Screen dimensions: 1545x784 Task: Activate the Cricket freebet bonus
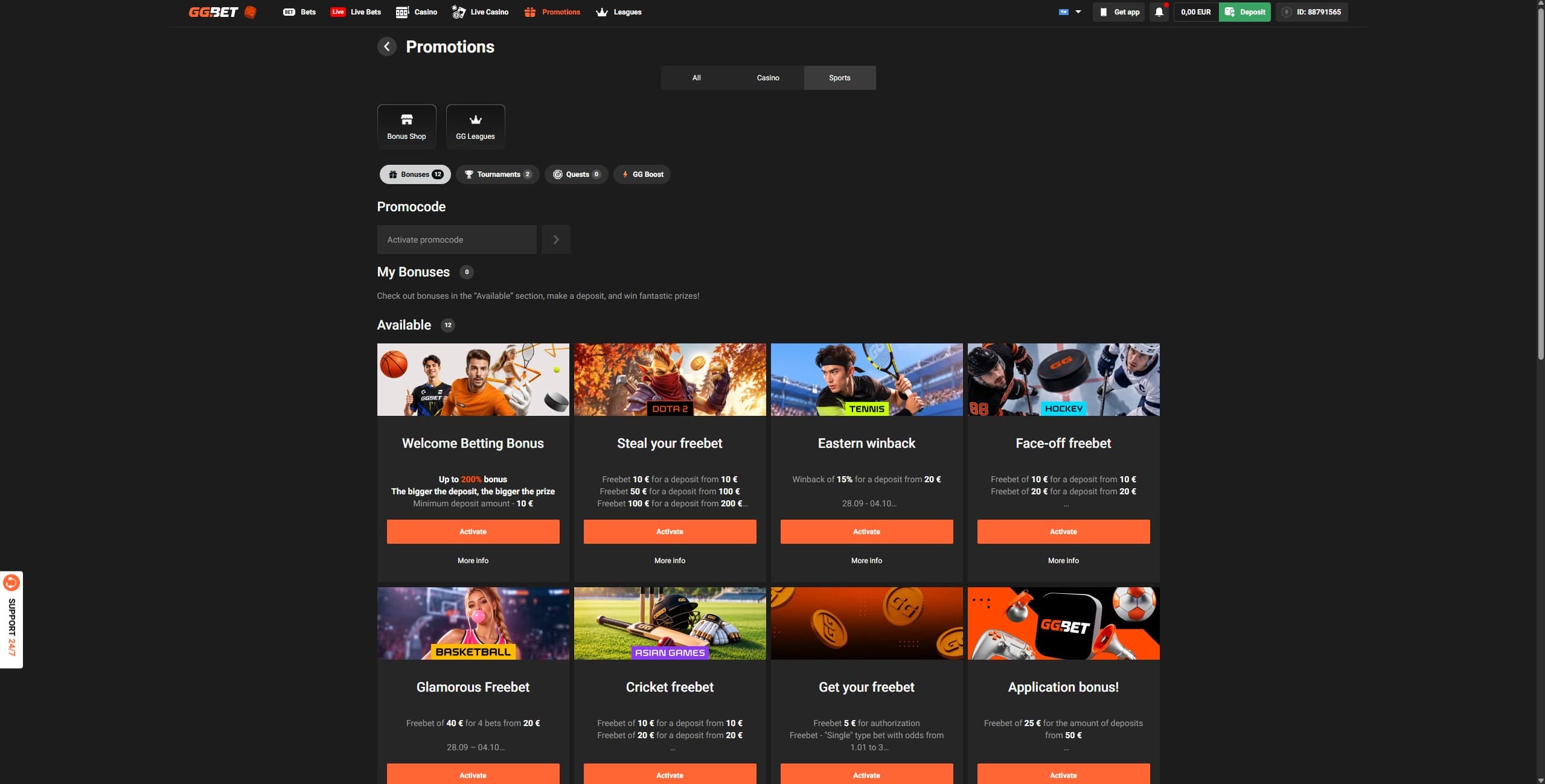(670, 774)
